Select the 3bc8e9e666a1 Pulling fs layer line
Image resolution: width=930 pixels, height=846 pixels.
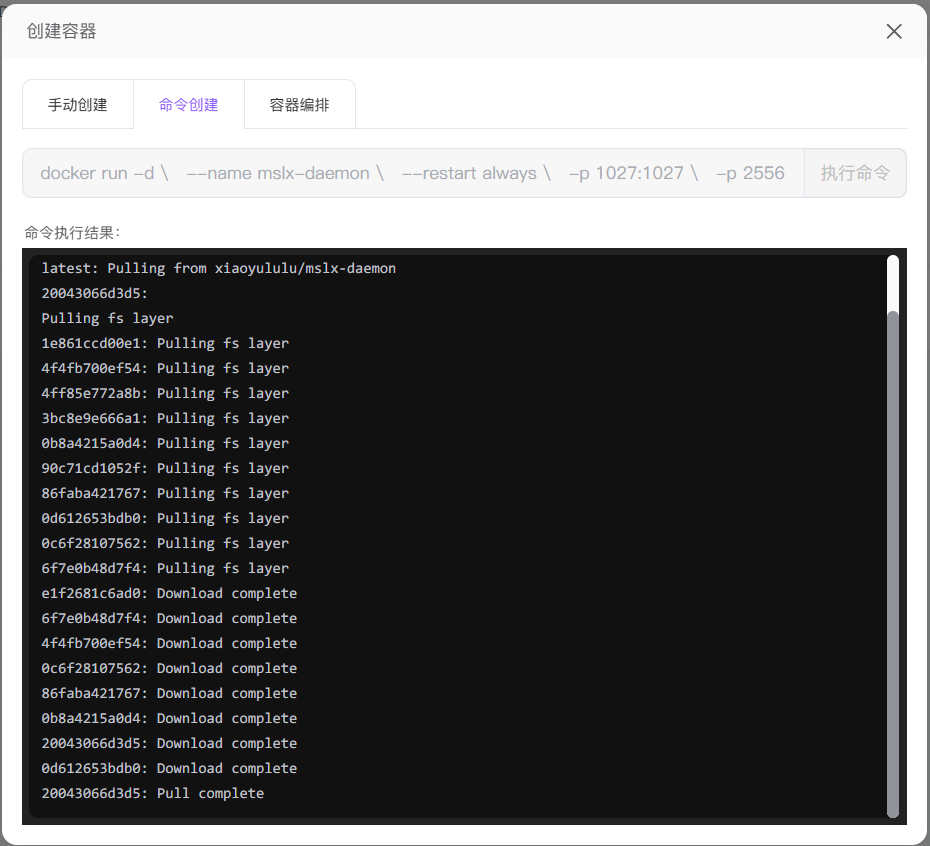click(x=165, y=418)
